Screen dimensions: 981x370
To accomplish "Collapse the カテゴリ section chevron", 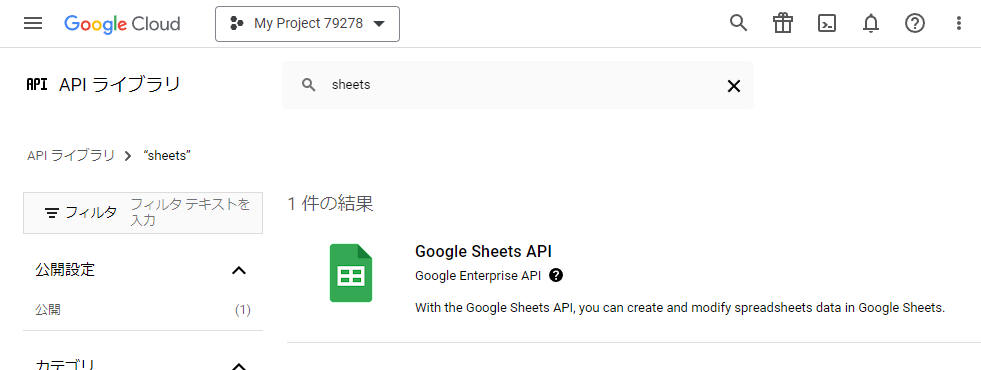I will 239,366.
